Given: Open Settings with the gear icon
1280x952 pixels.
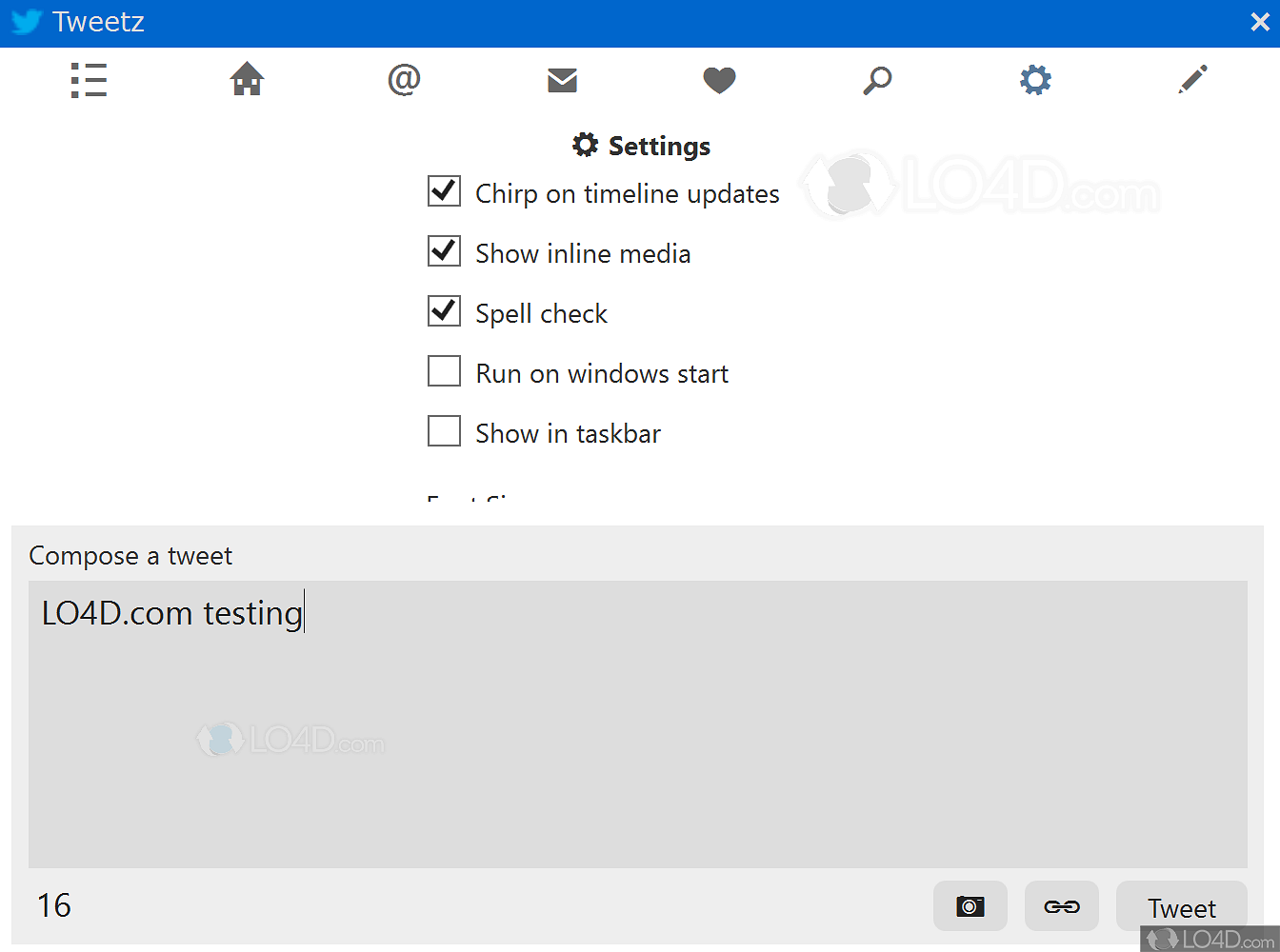Looking at the screenshot, I should click(1035, 80).
